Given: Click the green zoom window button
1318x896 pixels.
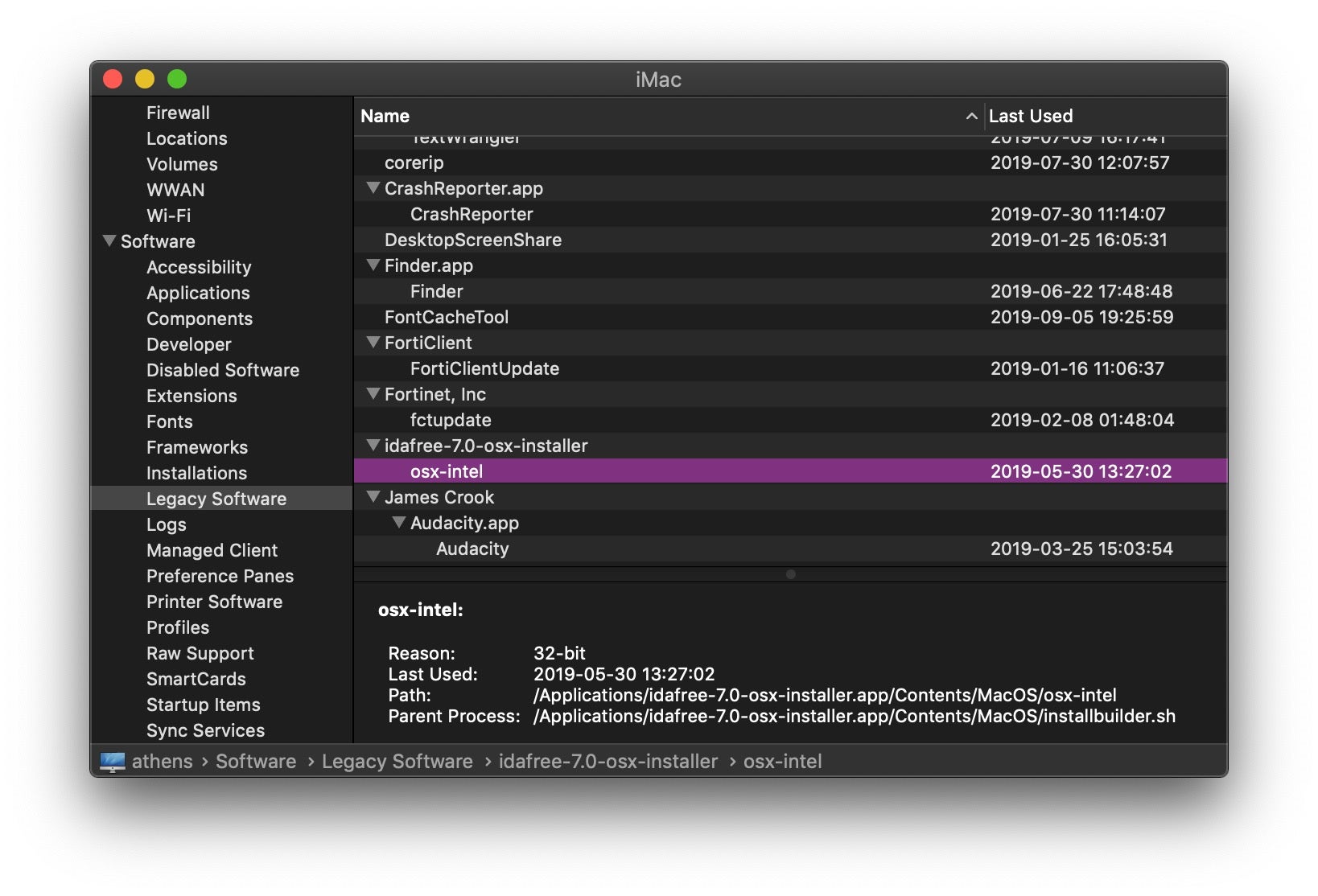Looking at the screenshot, I should (x=177, y=79).
